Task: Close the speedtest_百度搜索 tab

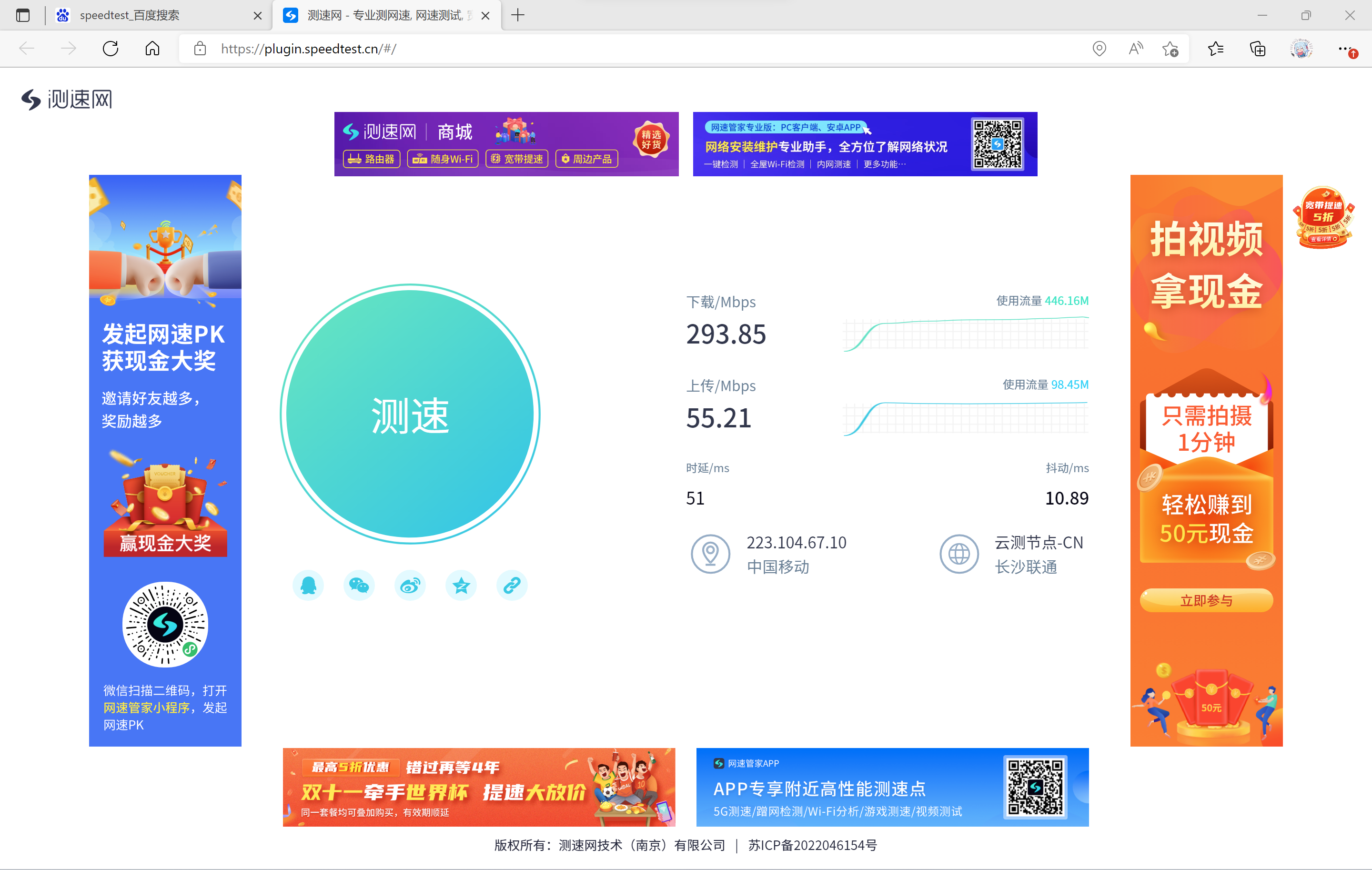Action: (258, 15)
